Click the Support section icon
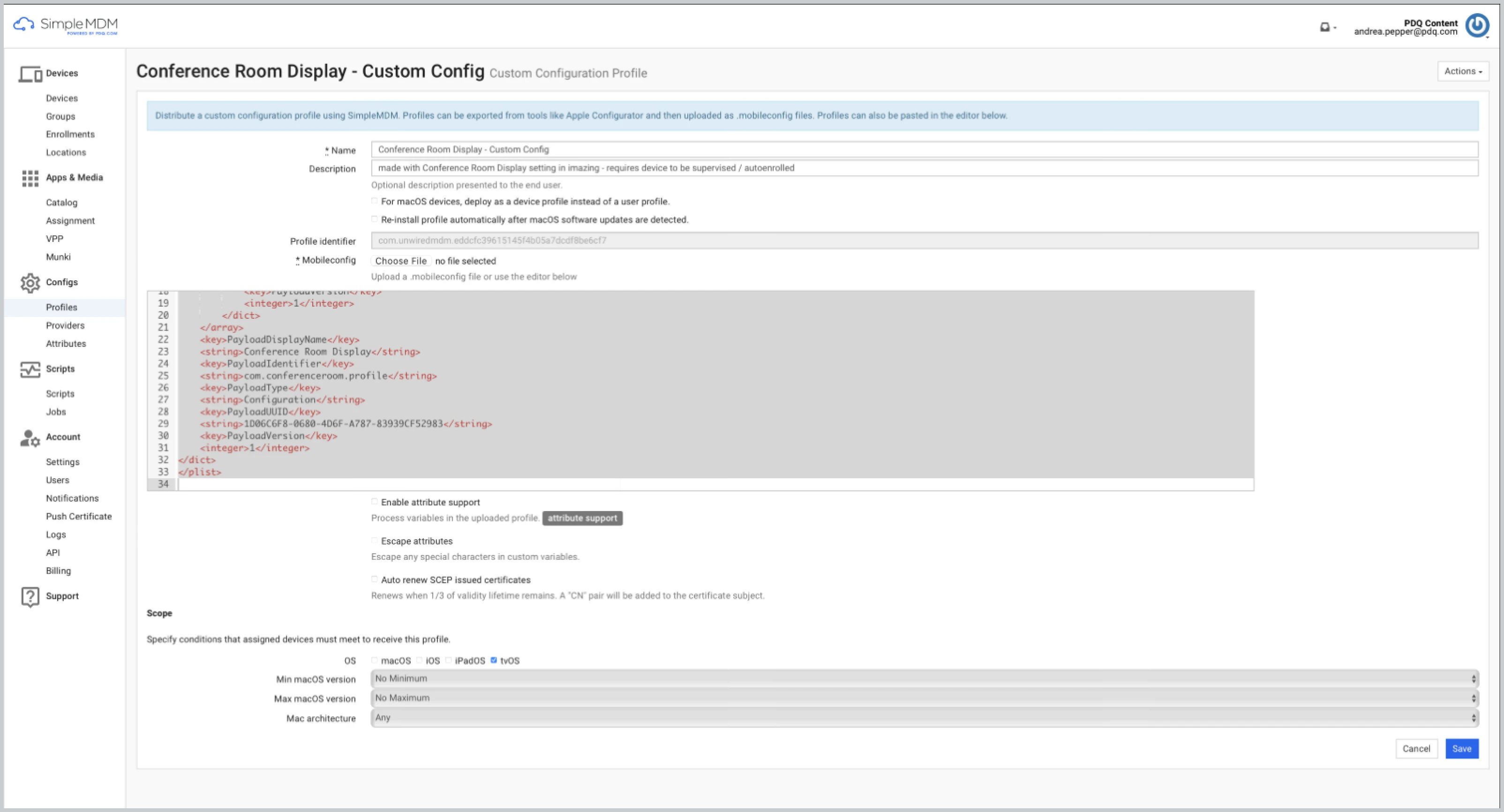The height and width of the screenshot is (812, 1504). (28, 596)
